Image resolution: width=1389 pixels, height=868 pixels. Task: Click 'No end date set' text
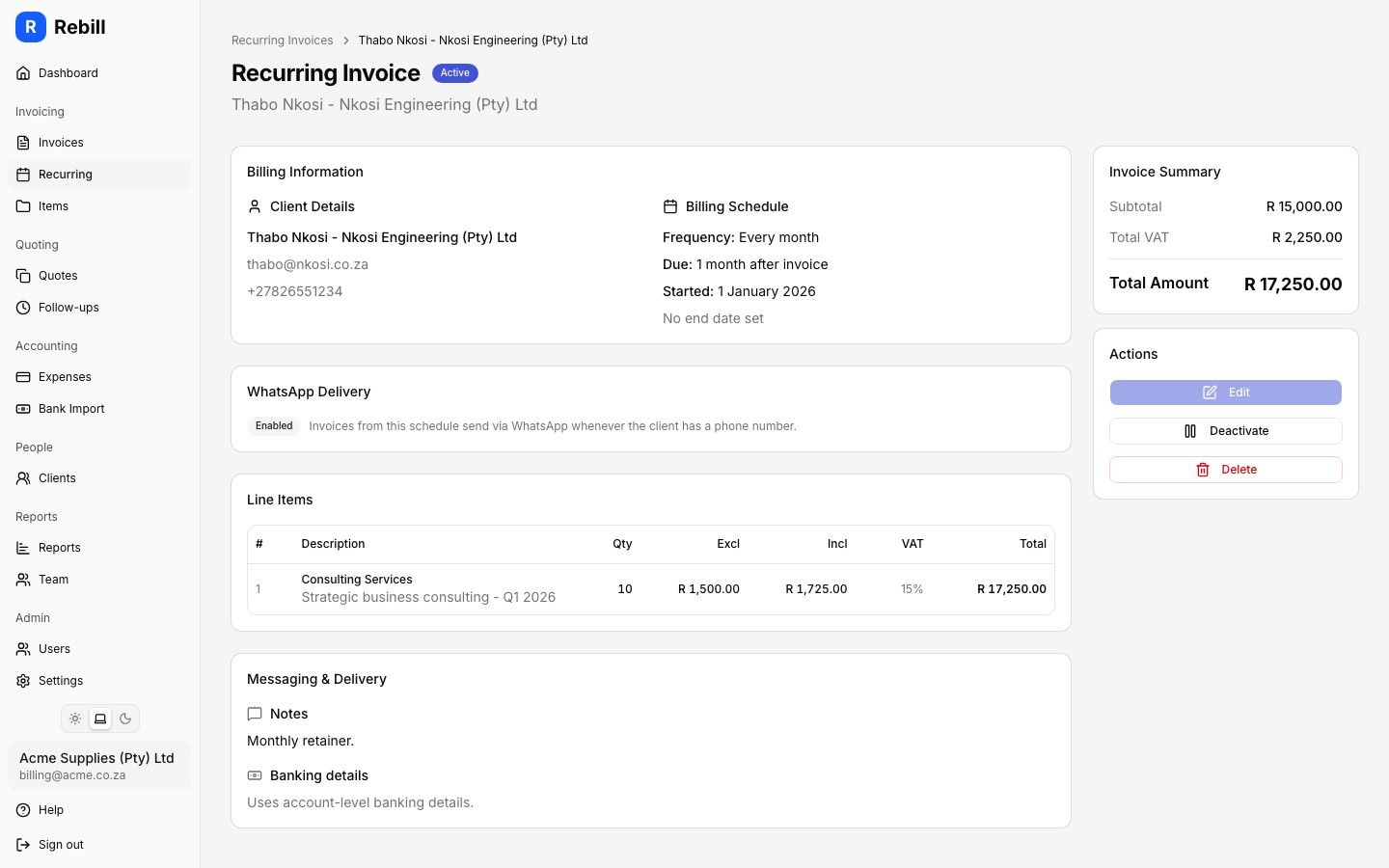pyautogui.click(x=713, y=318)
